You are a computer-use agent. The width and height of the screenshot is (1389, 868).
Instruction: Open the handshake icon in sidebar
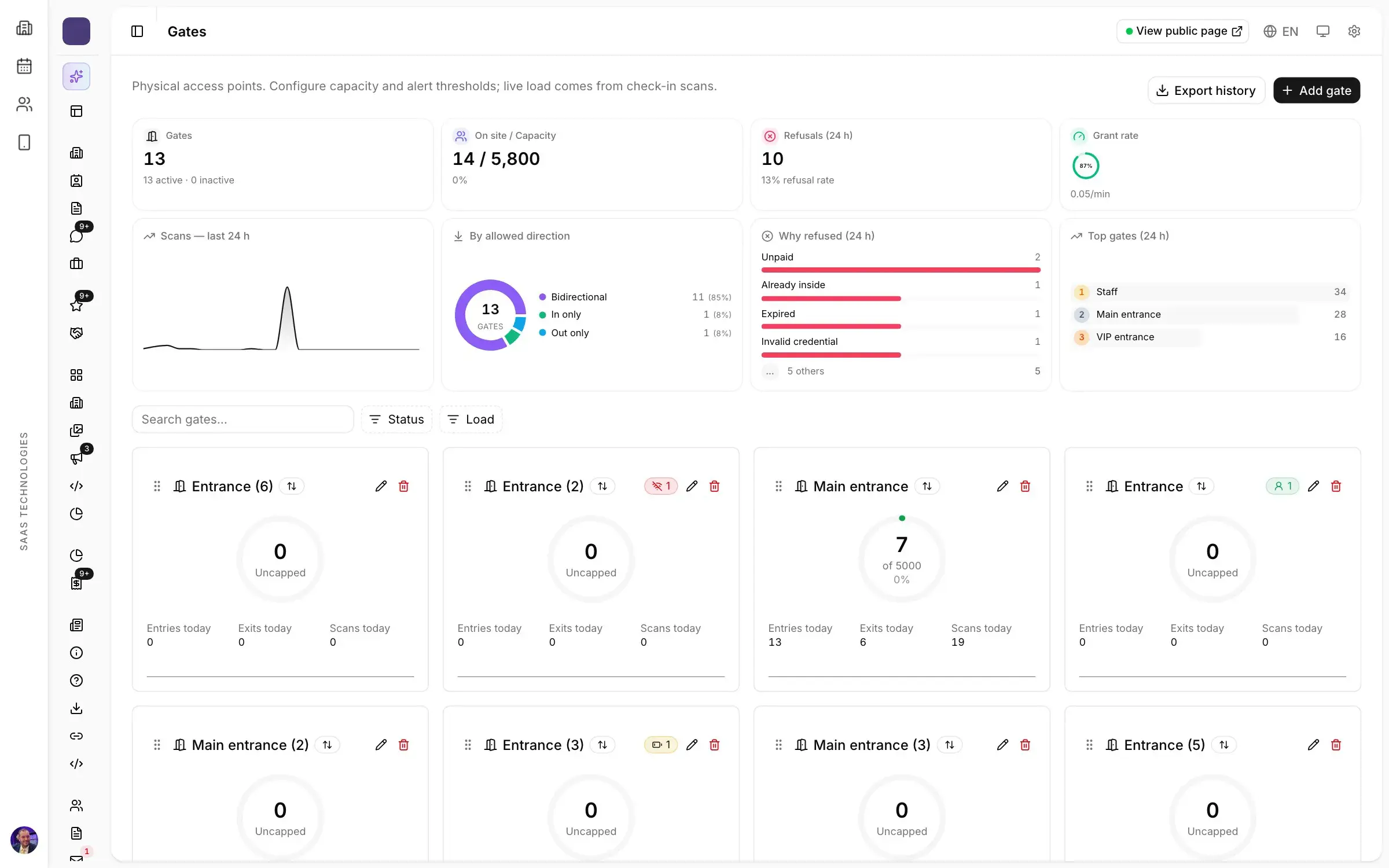click(x=76, y=333)
